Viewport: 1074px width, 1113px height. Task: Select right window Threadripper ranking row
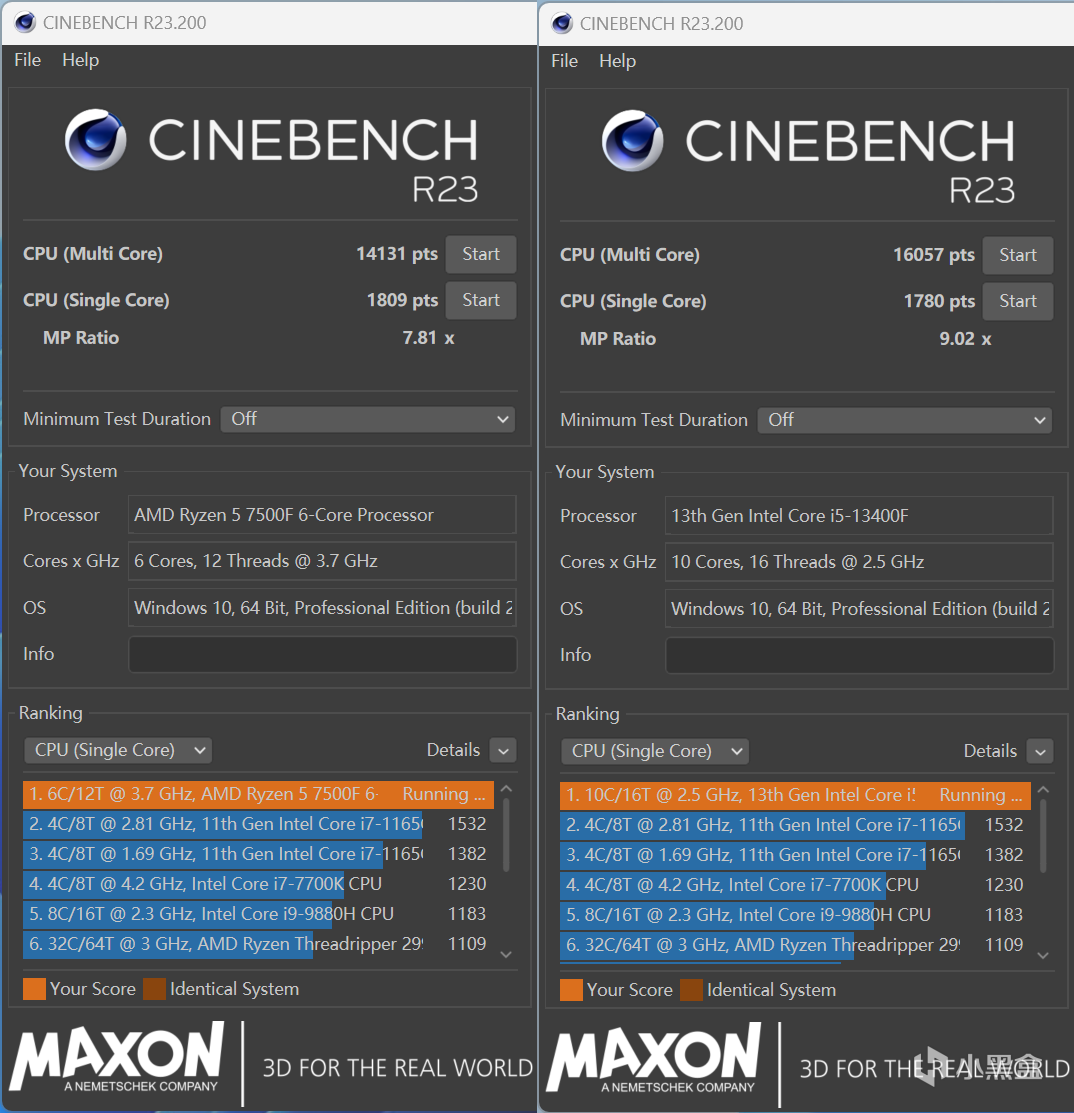(795, 945)
